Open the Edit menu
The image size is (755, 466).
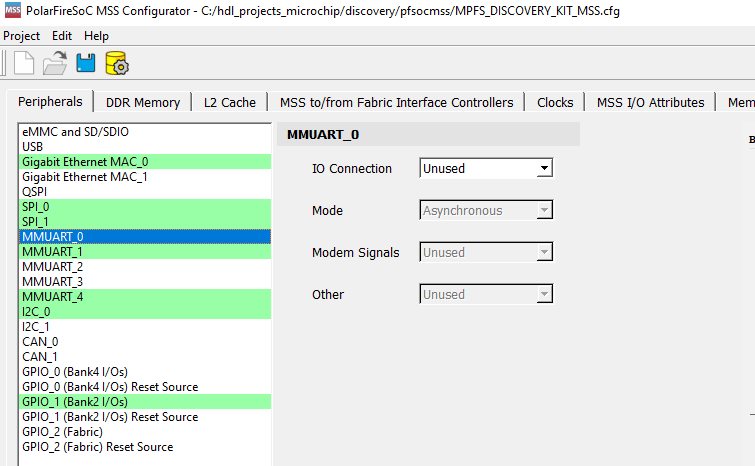(x=62, y=36)
